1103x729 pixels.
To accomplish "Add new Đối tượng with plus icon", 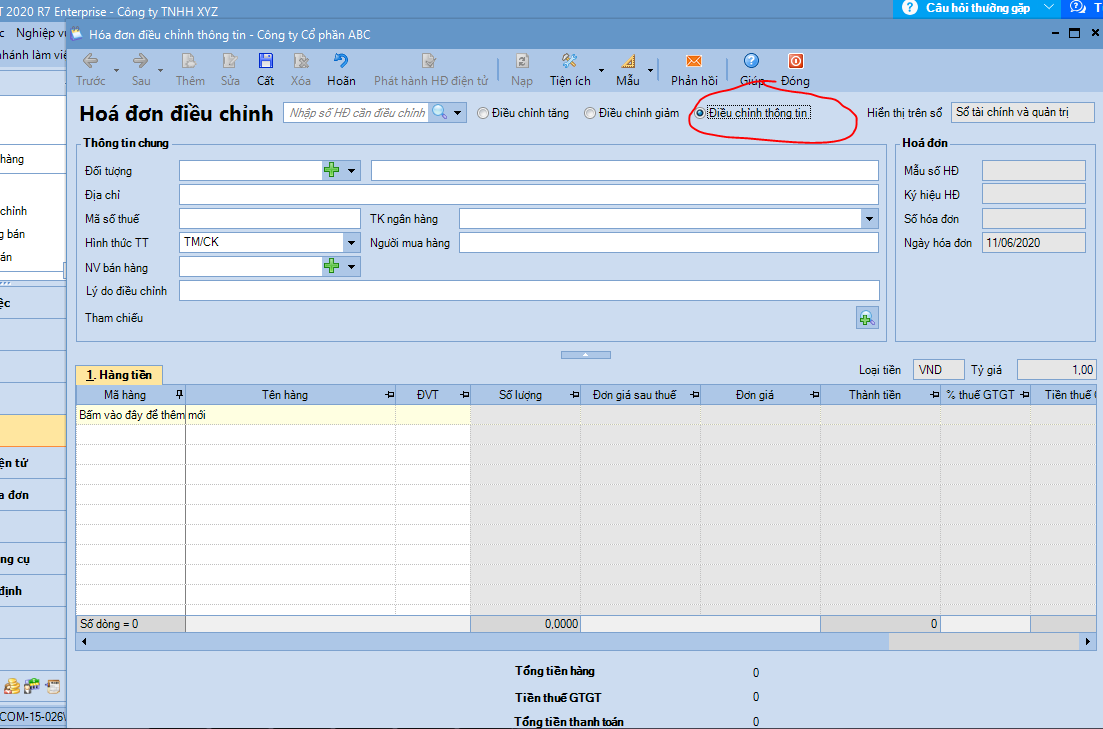I will tap(331, 170).
